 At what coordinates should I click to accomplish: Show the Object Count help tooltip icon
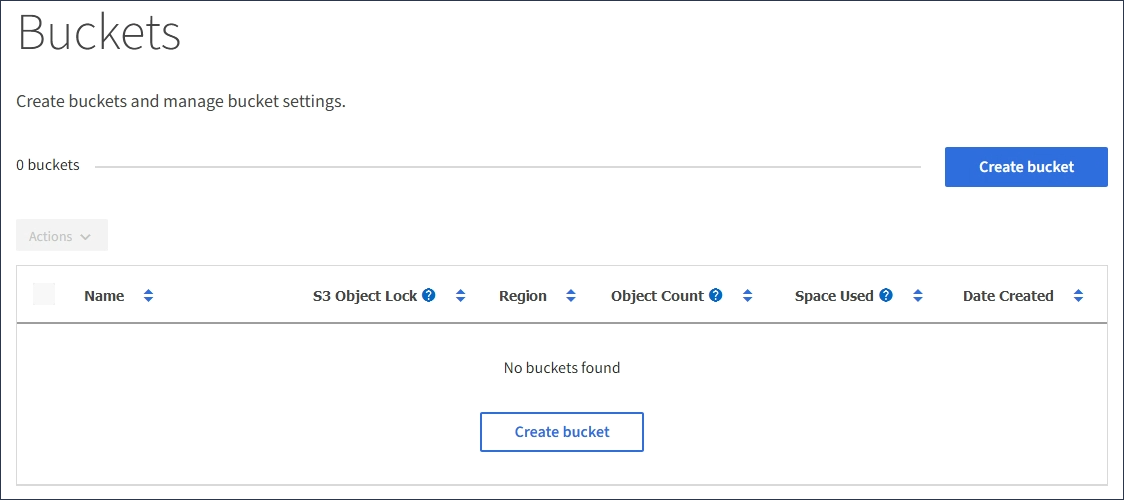[x=716, y=295]
